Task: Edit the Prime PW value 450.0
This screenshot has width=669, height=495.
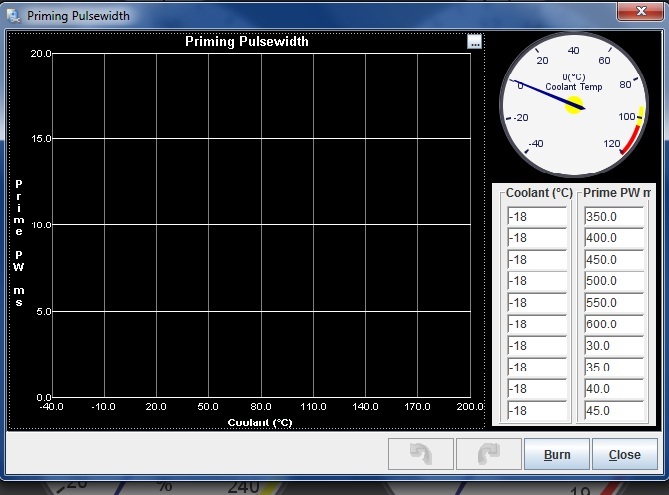Action: pos(615,260)
